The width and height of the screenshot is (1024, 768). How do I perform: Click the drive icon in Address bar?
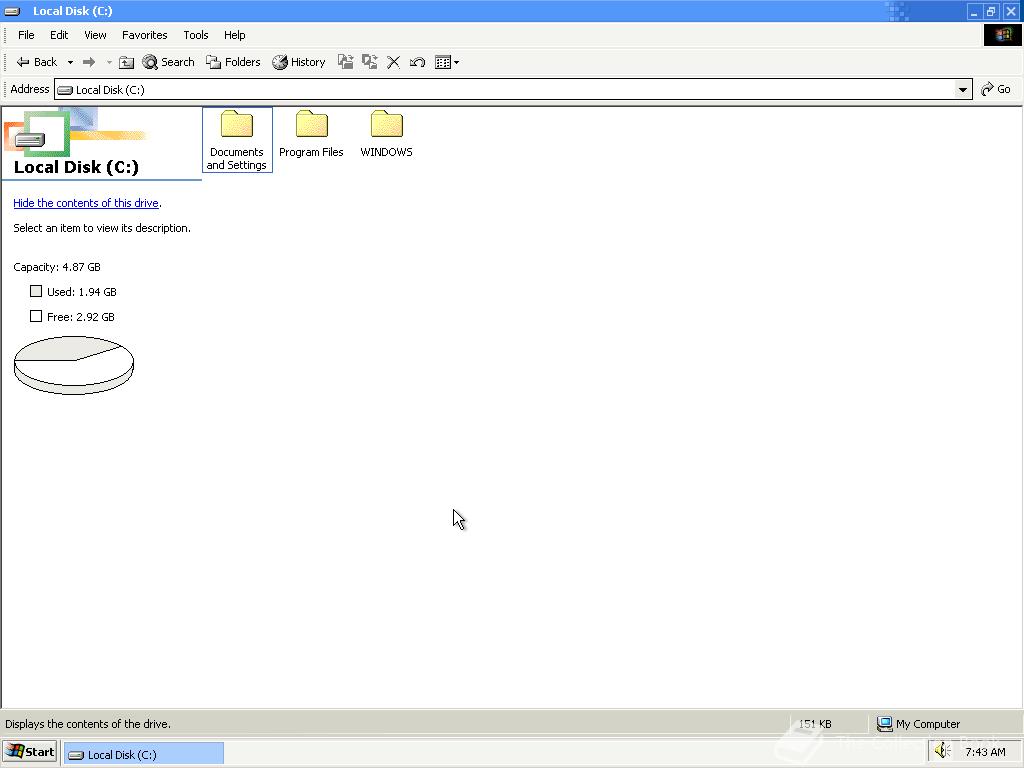65,90
